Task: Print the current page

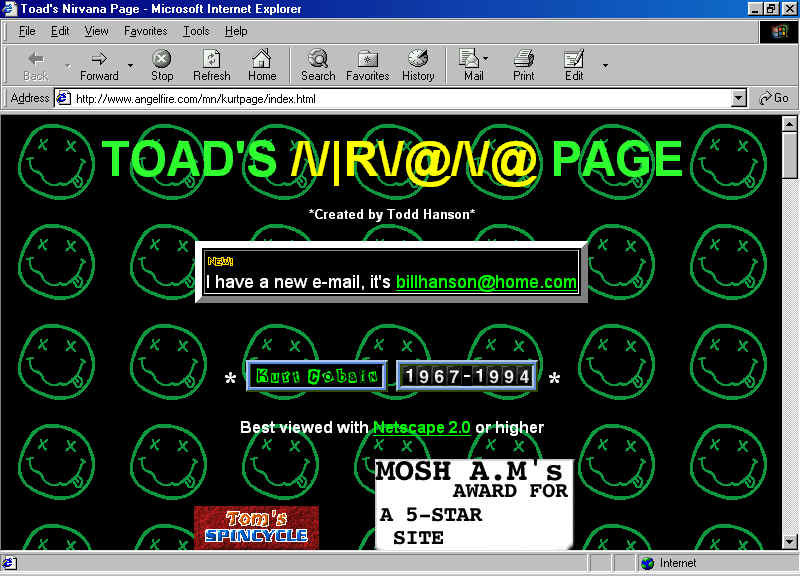Action: point(523,65)
